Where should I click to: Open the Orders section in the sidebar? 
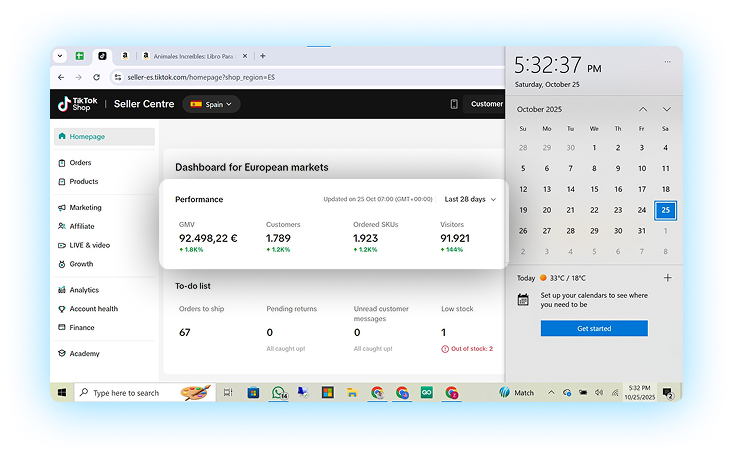coord(80,163)
